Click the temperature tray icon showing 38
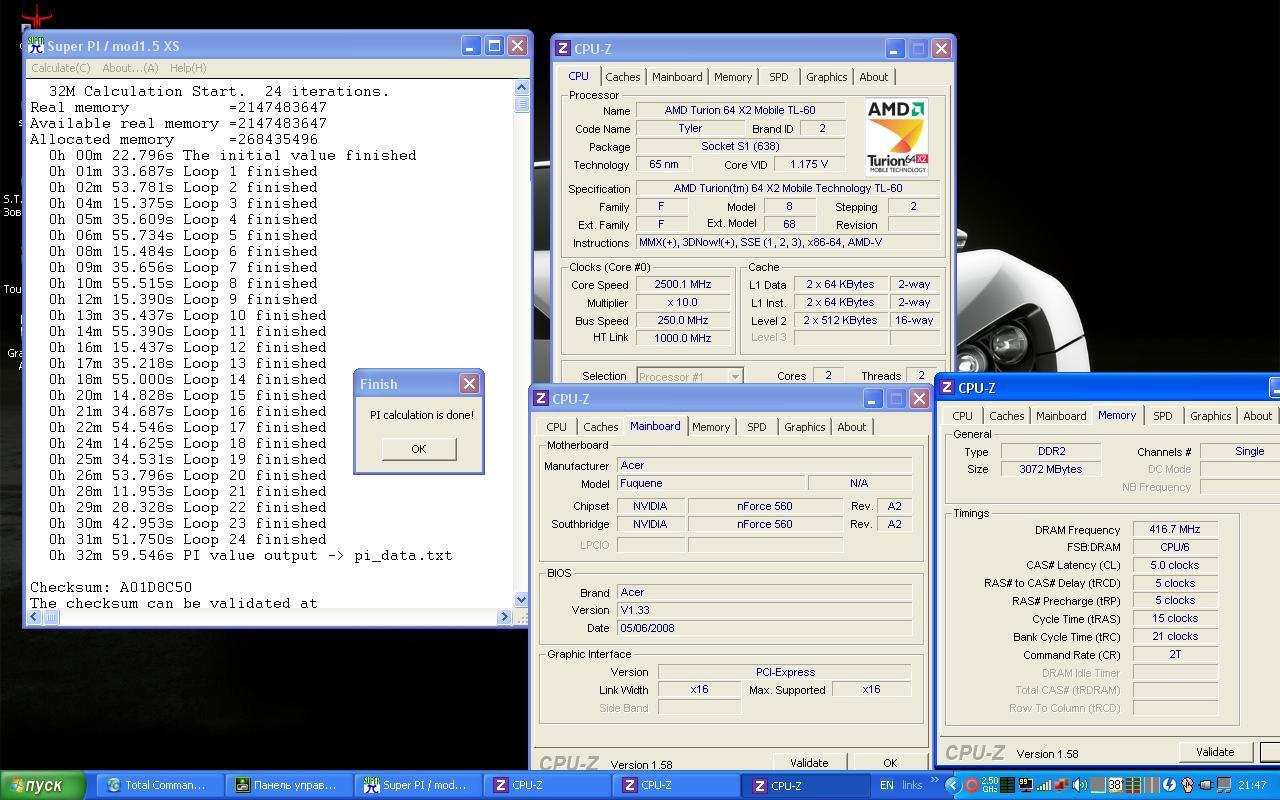This screenshot has width=1280, height=800. [1116, 785]
